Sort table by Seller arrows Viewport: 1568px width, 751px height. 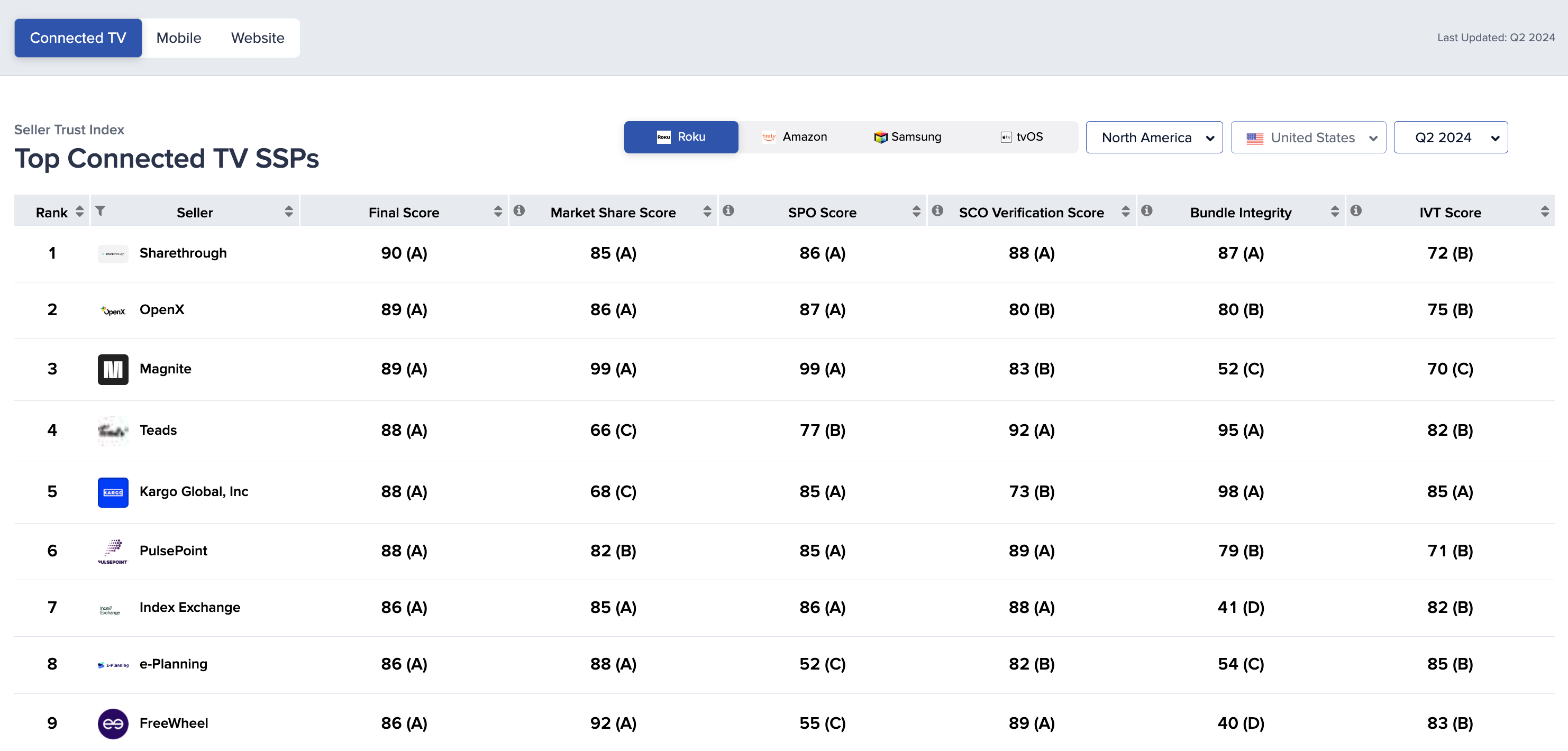288,211
